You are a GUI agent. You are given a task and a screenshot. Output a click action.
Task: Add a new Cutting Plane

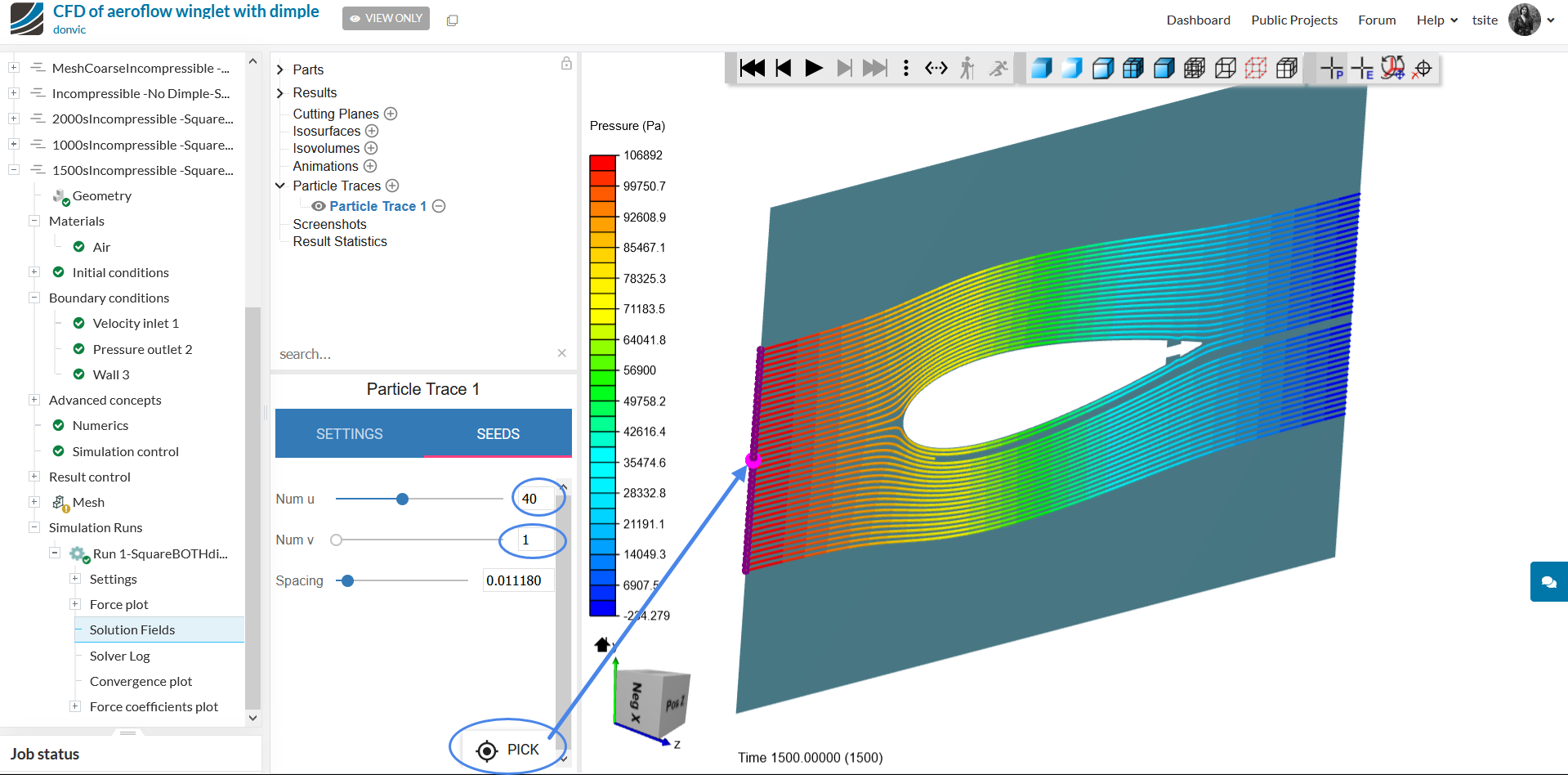[391, 114]
